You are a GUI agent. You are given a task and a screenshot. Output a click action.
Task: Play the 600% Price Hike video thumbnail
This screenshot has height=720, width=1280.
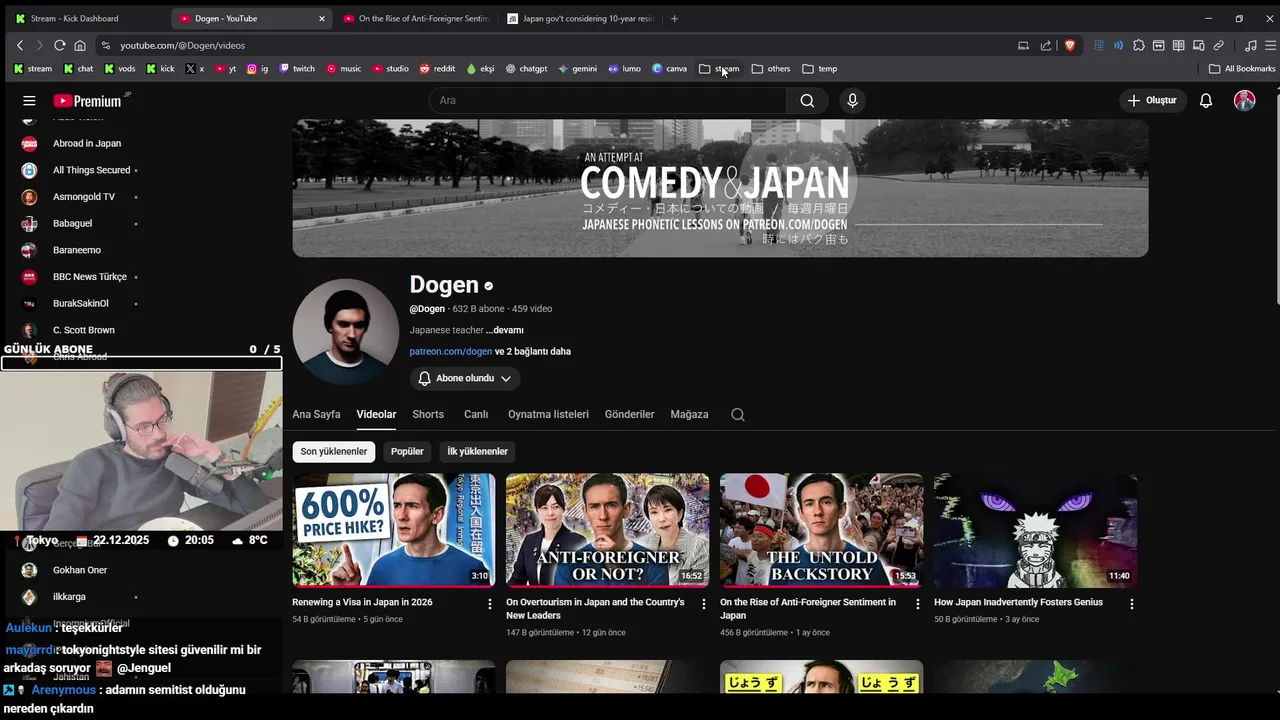(394, 530)
